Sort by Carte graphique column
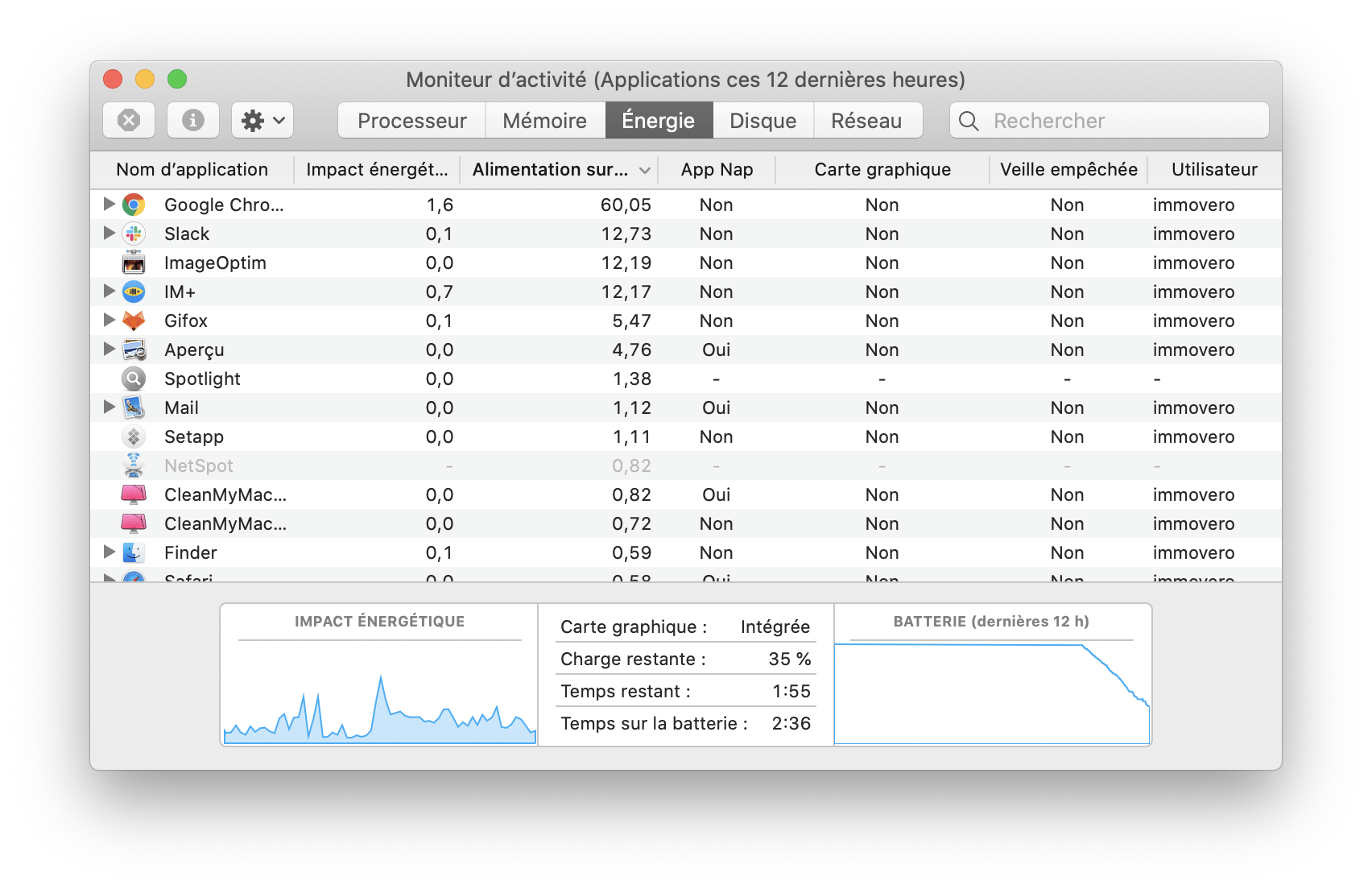The height and width of the screenshot is (889, 1372). coord(882,170)
